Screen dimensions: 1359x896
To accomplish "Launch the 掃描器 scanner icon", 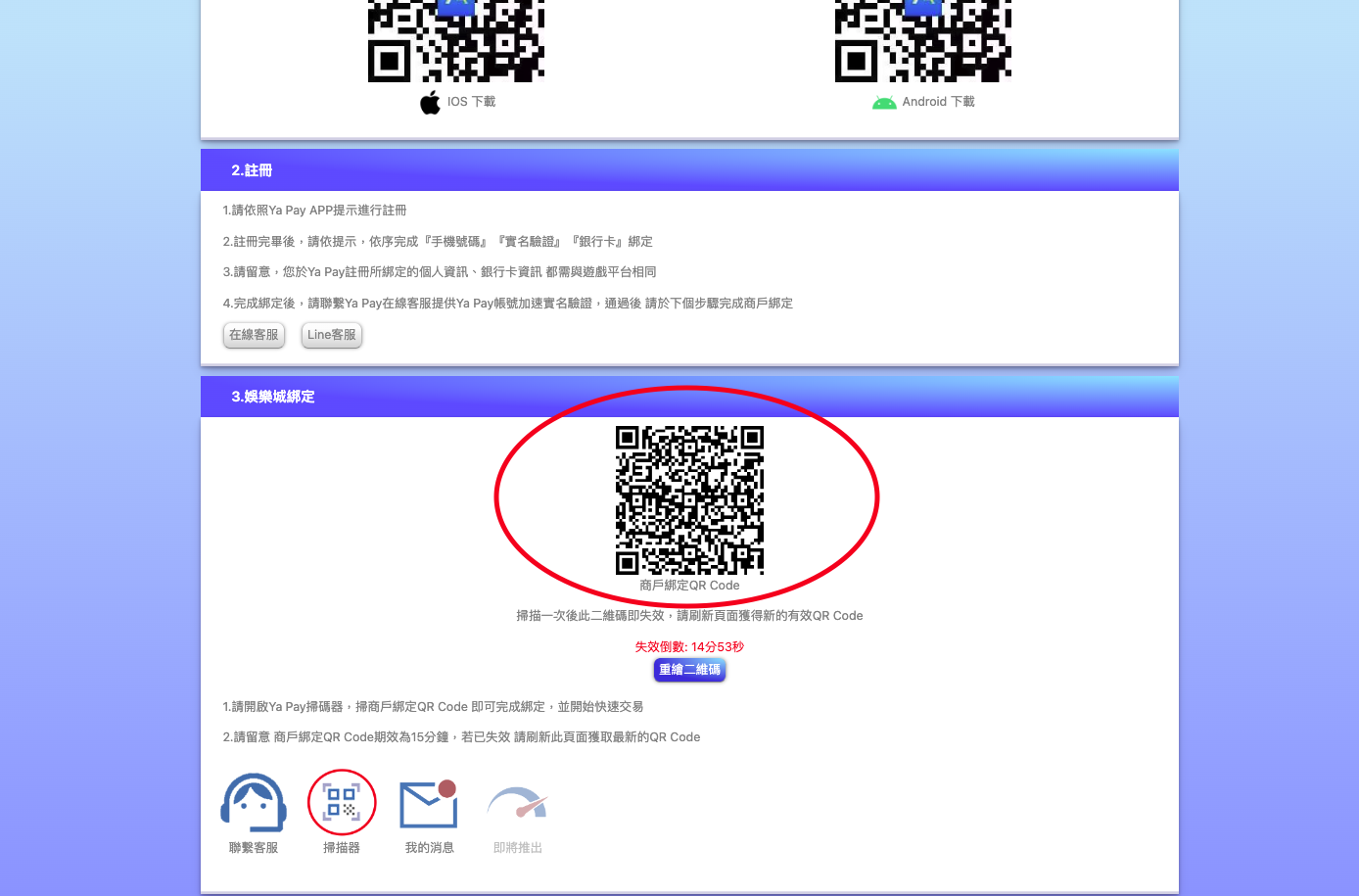I will point(342,803).
